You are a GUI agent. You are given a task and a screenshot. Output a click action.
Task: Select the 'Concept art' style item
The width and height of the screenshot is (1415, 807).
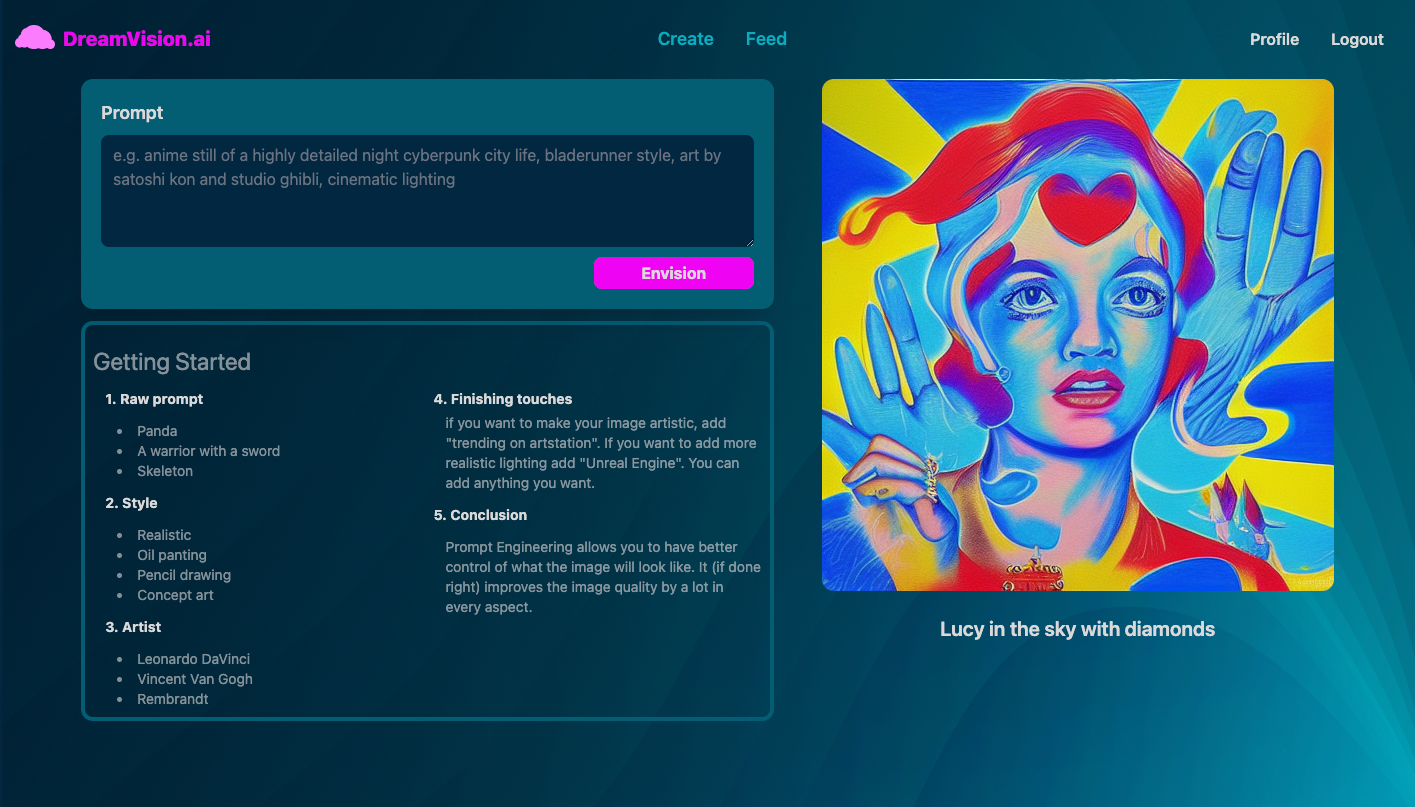[175, 595]
